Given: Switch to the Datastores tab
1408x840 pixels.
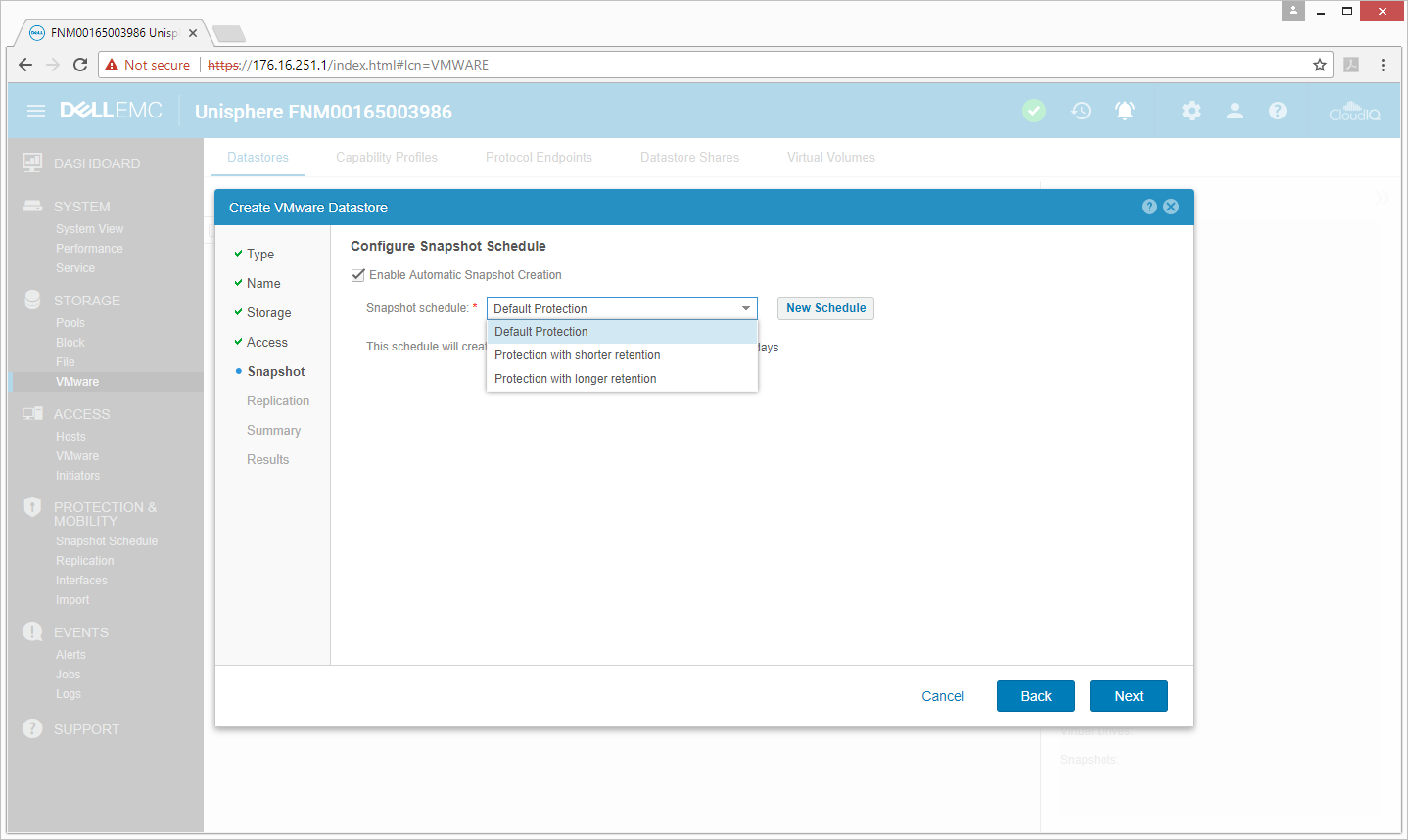Looking at the screenshot, I should 258,157.
